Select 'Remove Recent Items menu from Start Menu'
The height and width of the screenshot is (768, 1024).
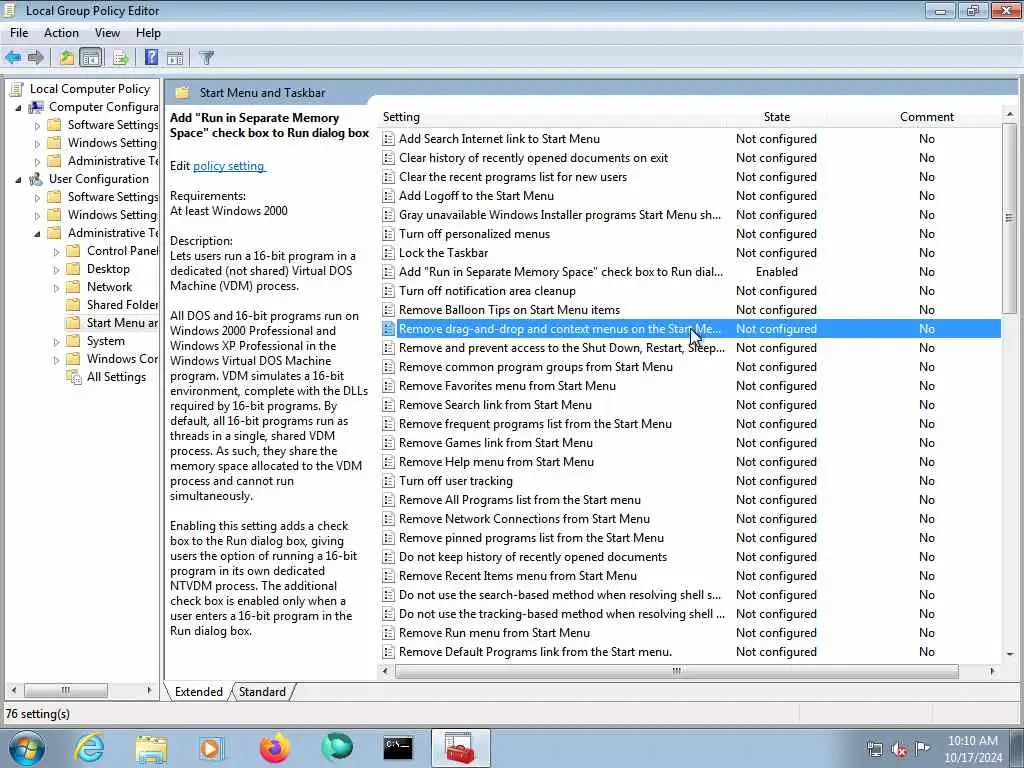pos(691,576)
